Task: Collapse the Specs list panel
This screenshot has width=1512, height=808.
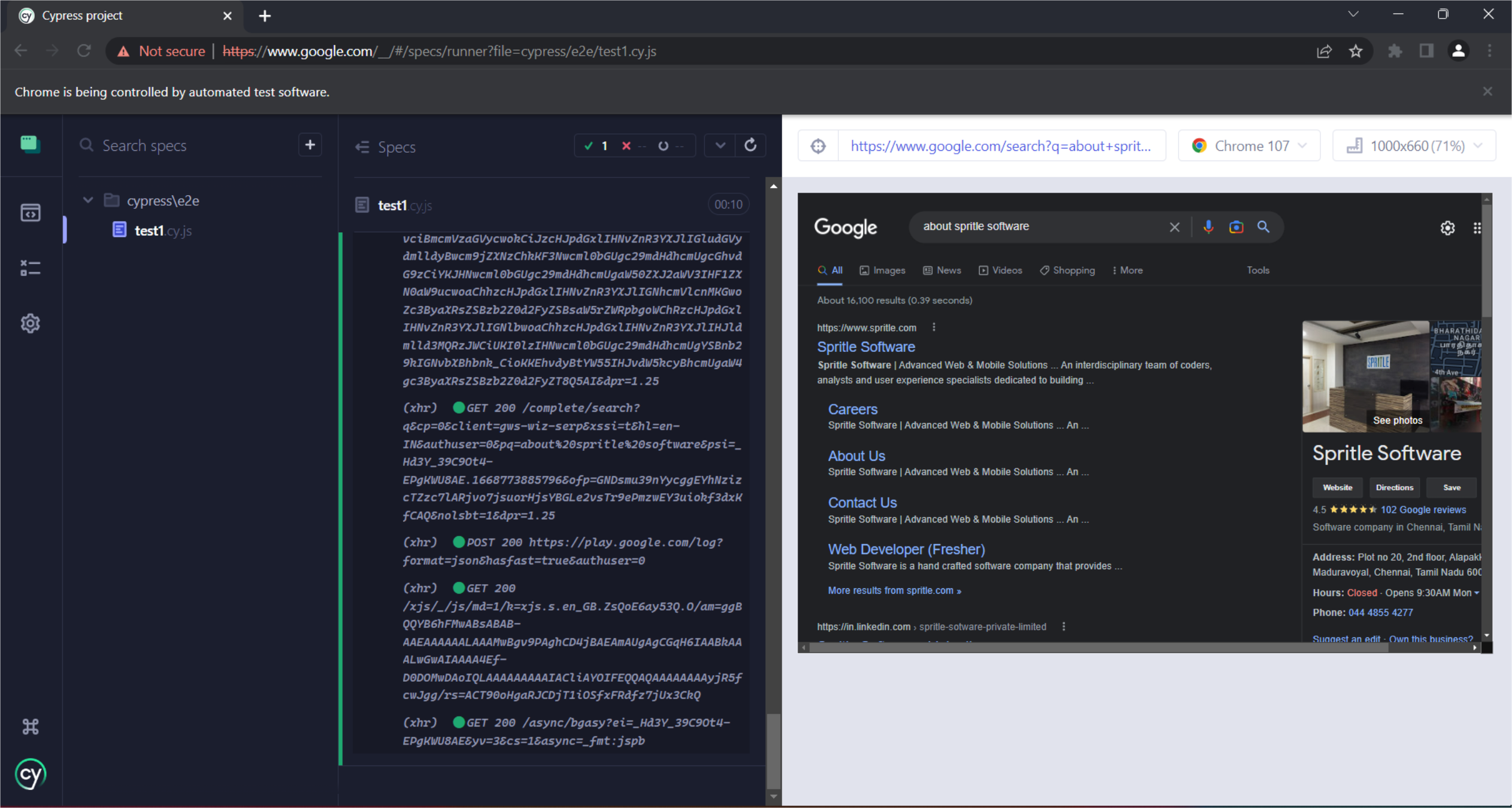Action: coord(362,147)
